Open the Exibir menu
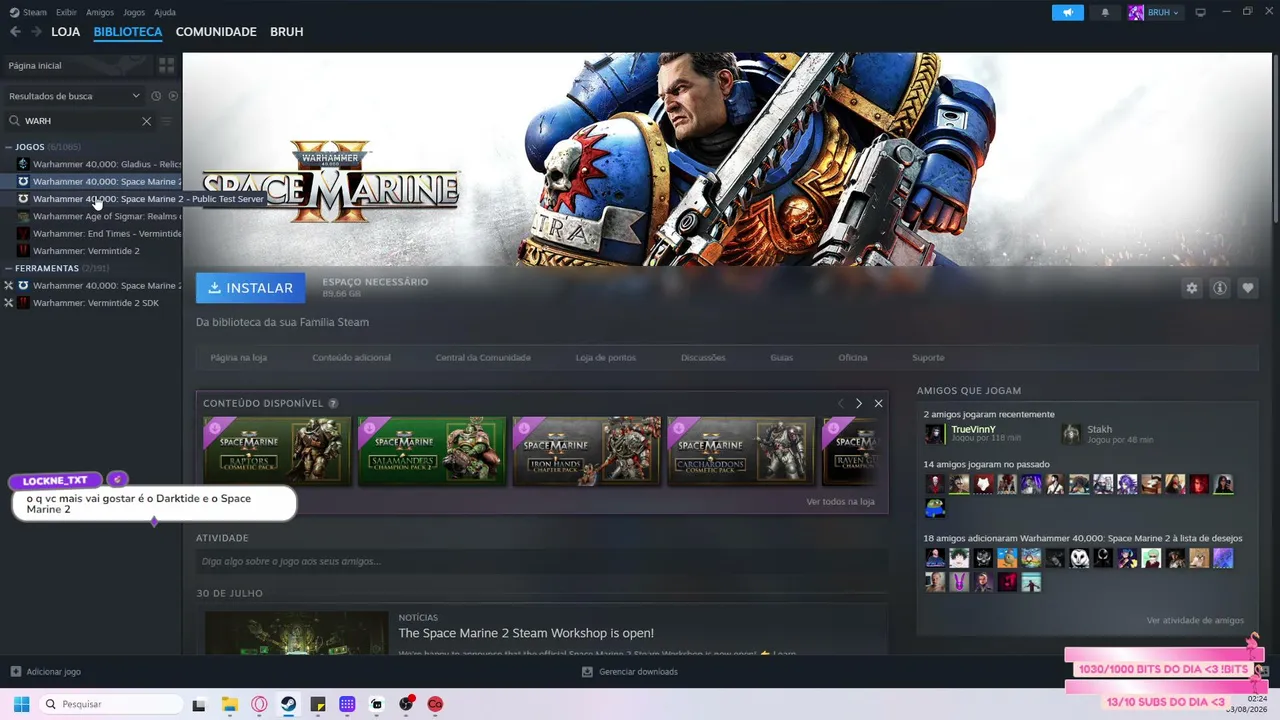The width and height of the screenshot is (1280, 720). click(x=66, y=12)
